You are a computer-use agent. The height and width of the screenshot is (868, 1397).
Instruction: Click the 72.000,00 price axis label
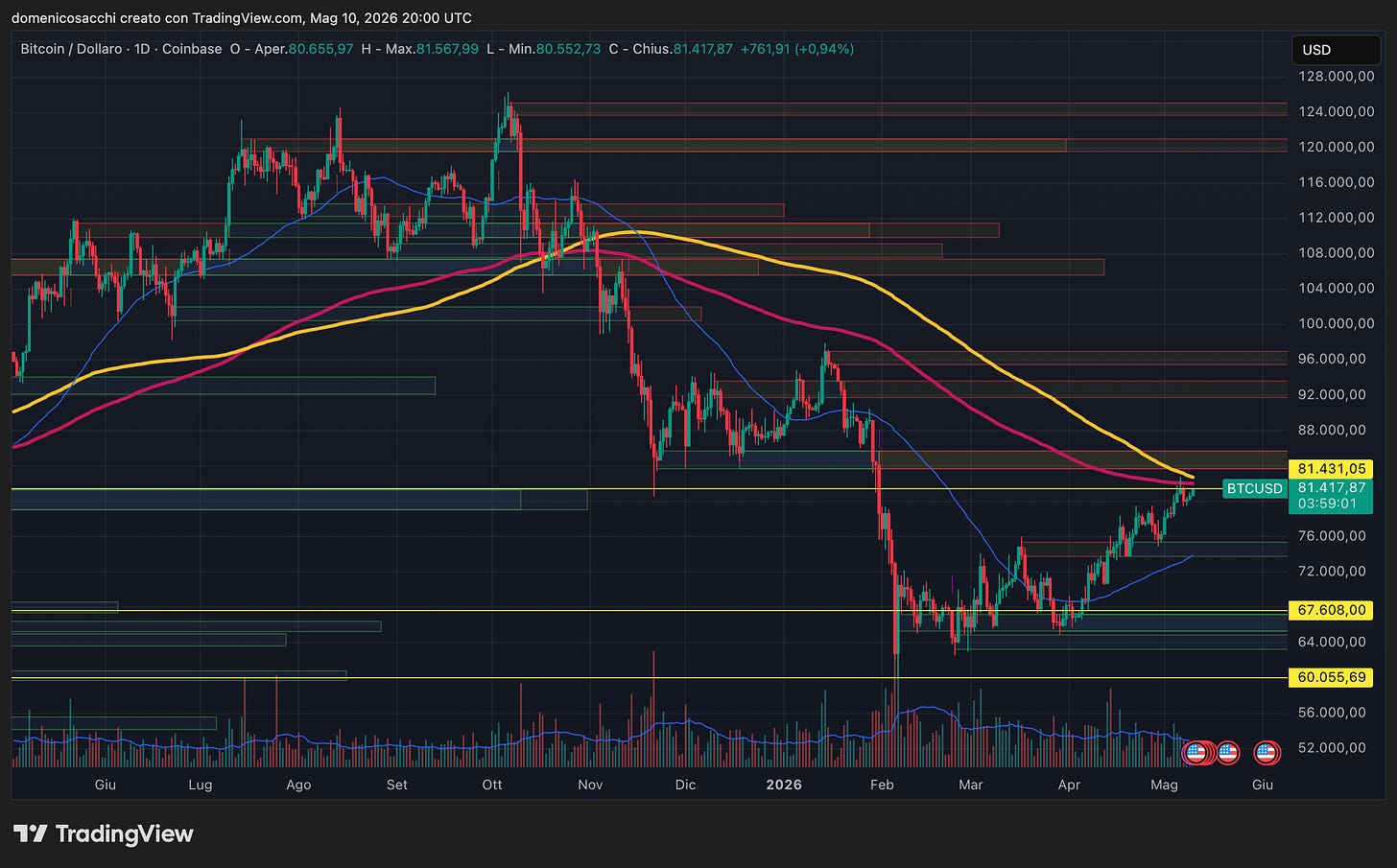click(1332, 572)
